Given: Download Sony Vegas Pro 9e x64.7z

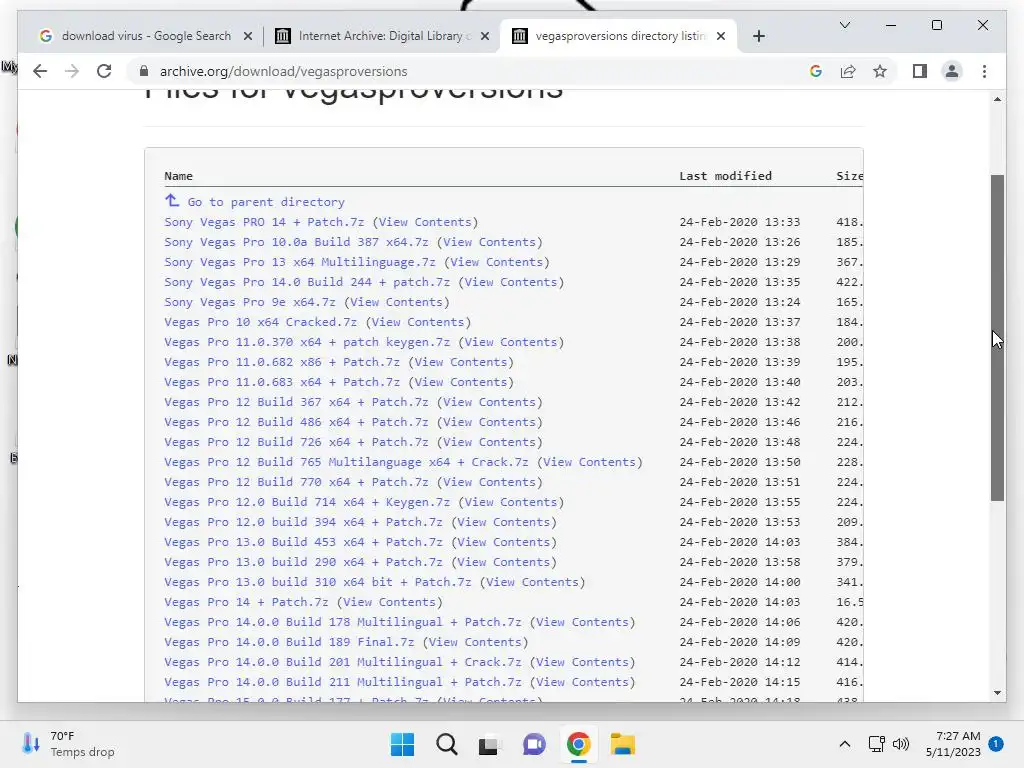Looking at the screenshot, I should 249,302.
